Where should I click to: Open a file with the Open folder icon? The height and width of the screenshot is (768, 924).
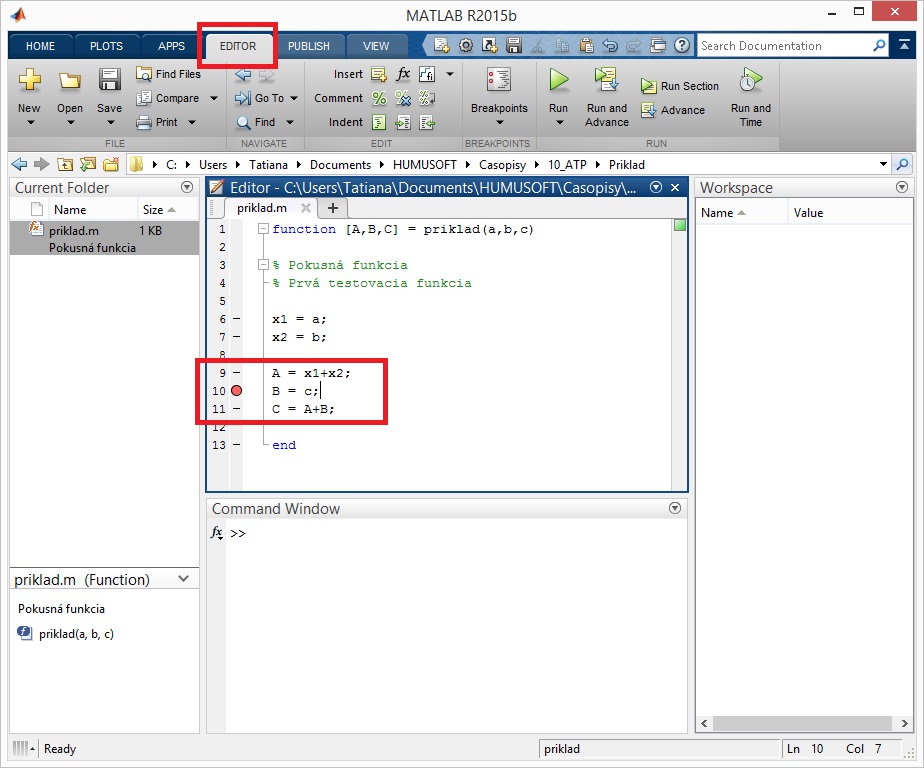[x=70, y=81]
